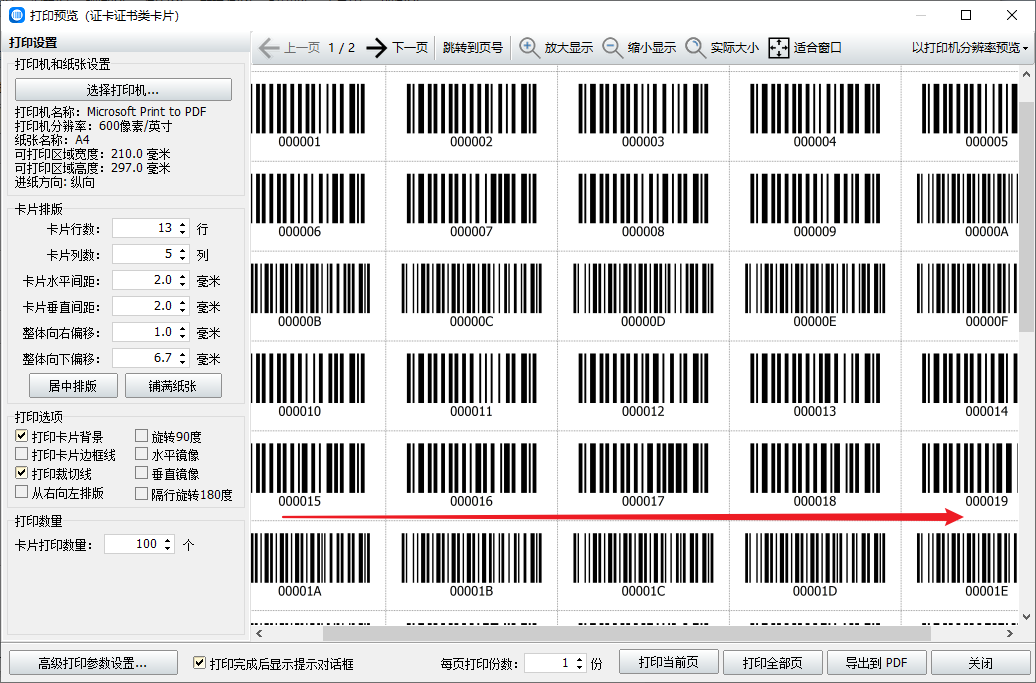Enable 垂直镜像 checkbox
1036x683 pixels.
click(x=141, y=473)
